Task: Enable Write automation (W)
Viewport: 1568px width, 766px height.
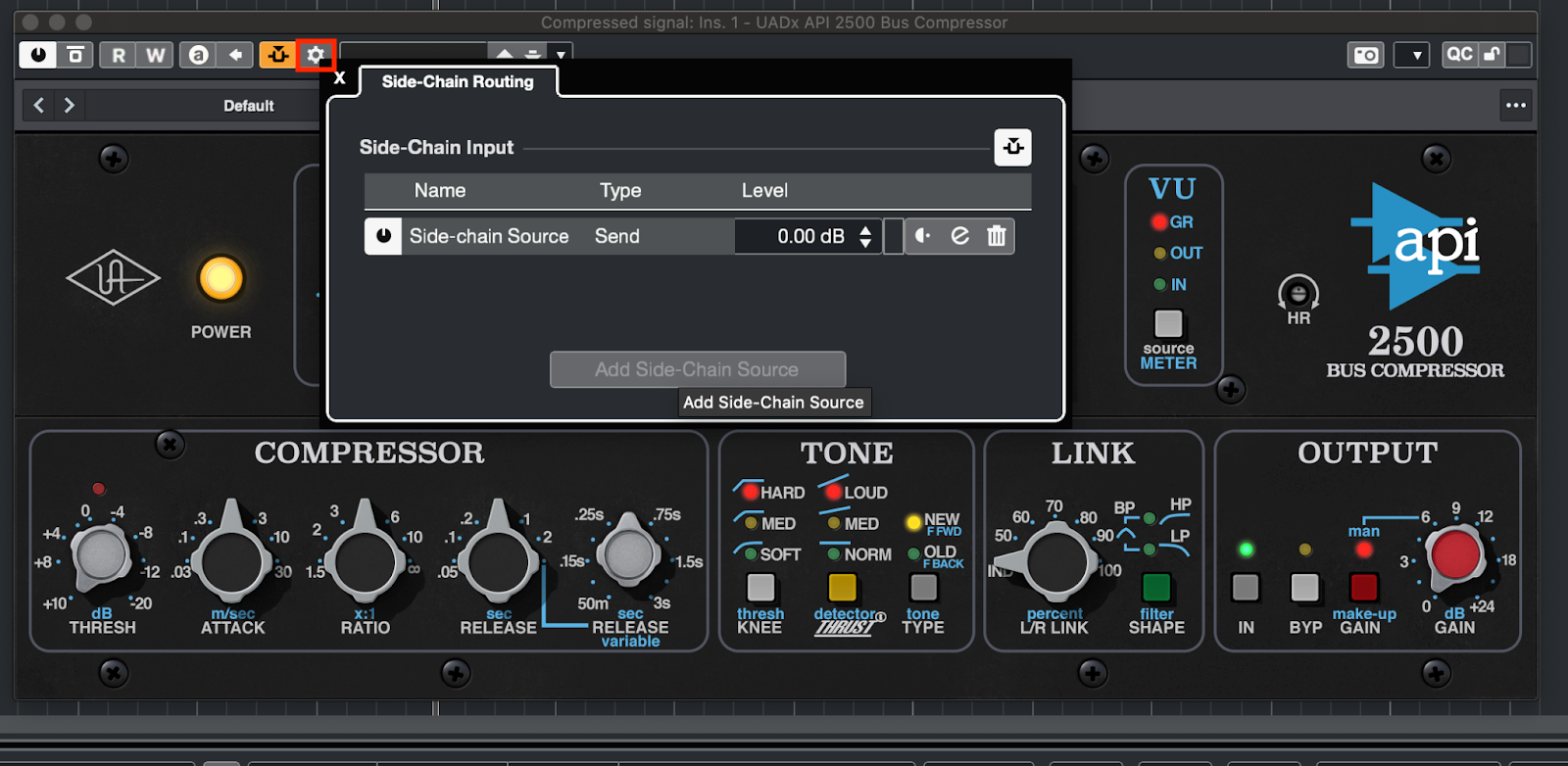Action: (x=156, y=55)
